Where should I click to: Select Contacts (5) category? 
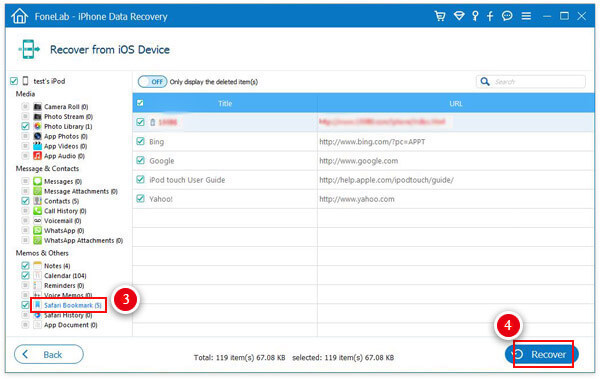click(x=61, y=201)
